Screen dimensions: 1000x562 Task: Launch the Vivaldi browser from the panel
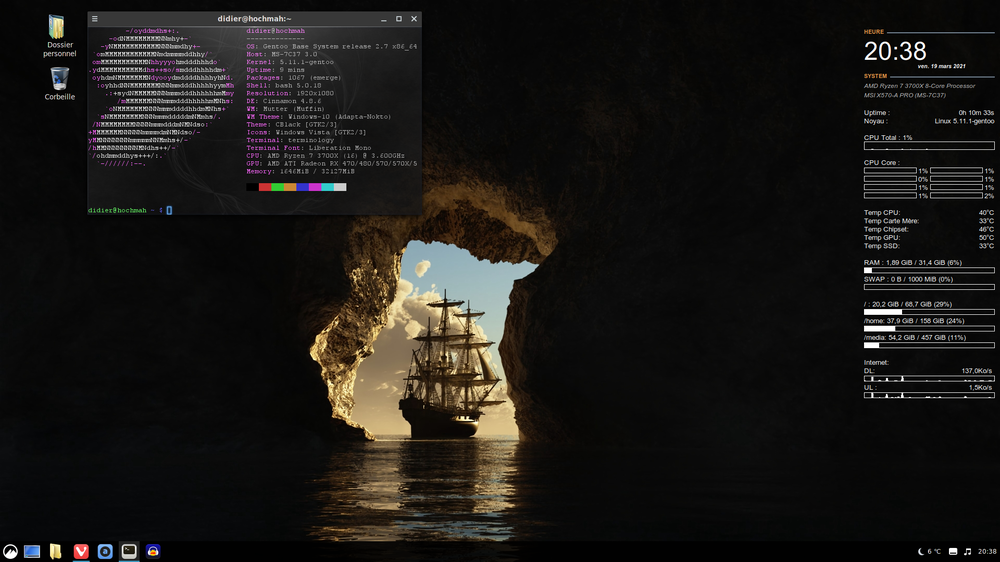point(81,551)
